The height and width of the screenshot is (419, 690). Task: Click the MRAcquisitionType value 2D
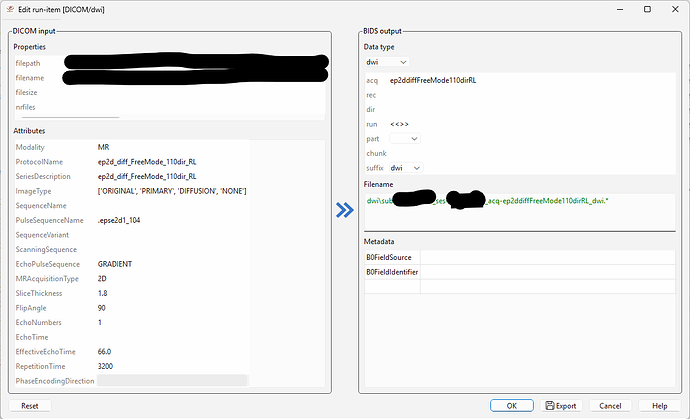point(102,279)
